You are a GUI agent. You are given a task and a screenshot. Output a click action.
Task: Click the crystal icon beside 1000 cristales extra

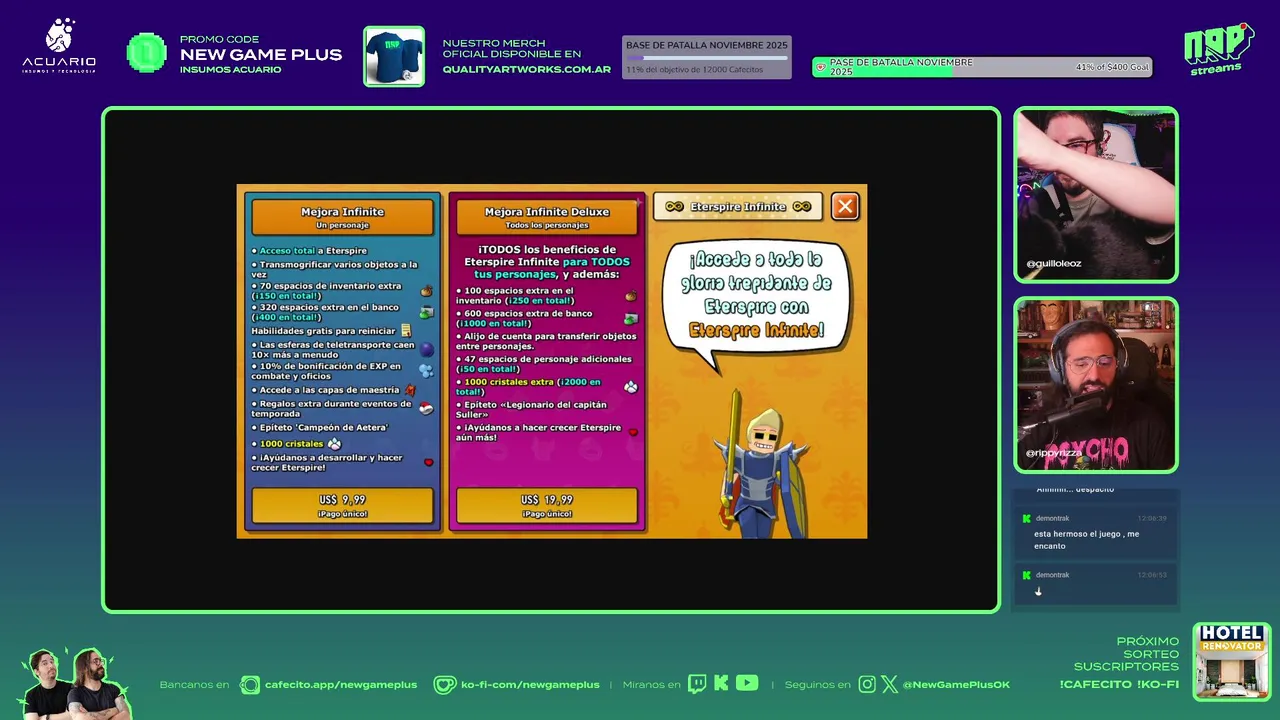(x=631, y=387)
